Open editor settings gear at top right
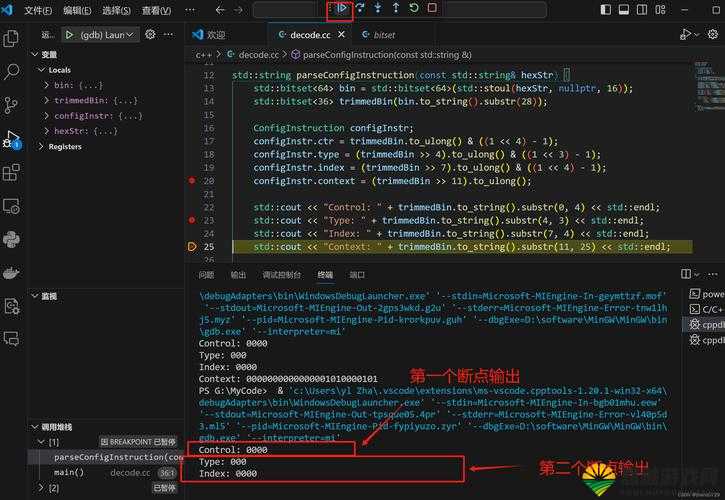725x500 pixels. [x=713, y=34]
